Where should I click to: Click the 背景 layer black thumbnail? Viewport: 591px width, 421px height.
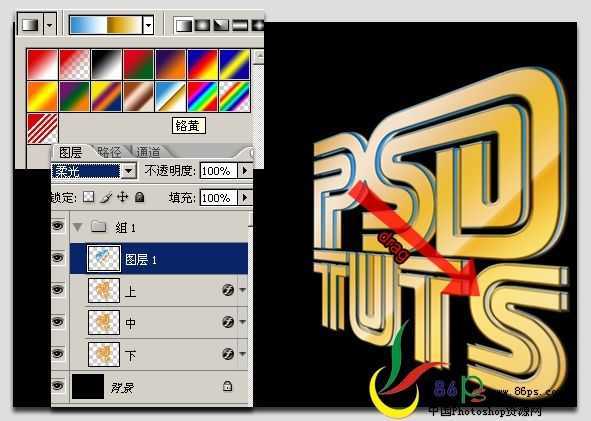pyautogui.click(x=88, y=386)
